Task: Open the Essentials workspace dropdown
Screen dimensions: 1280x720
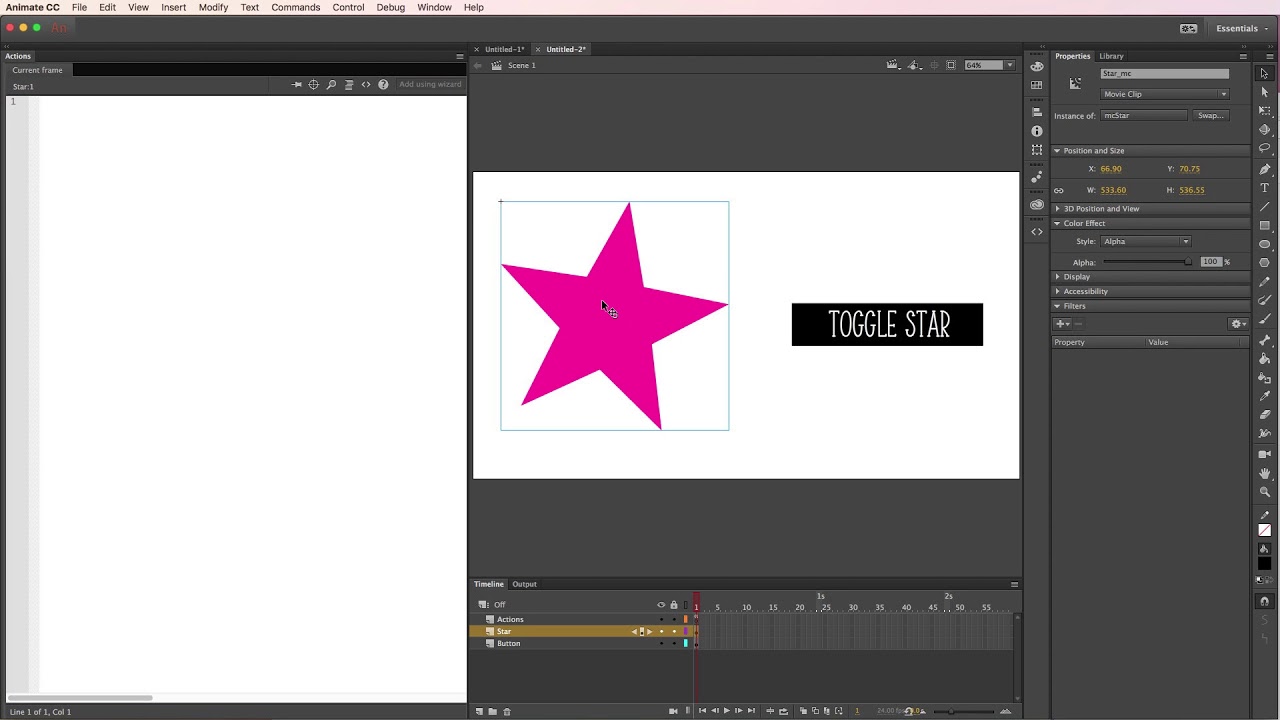Action: pos(1242,29)
